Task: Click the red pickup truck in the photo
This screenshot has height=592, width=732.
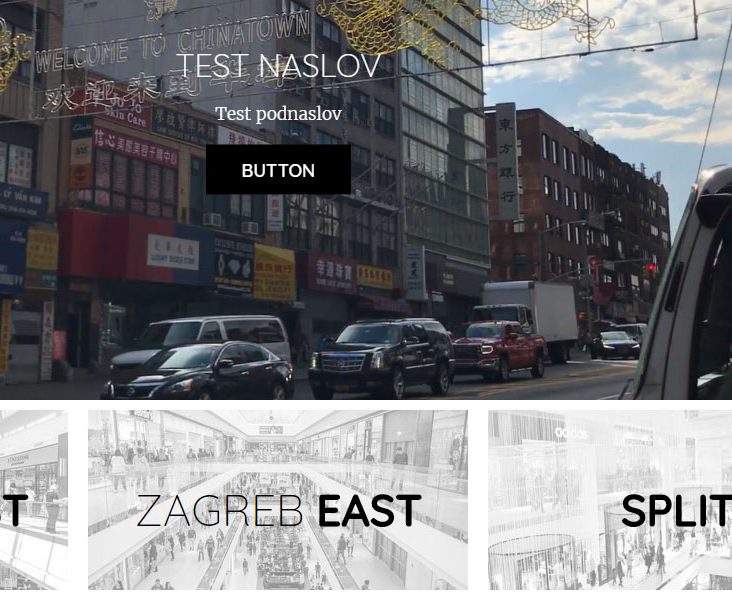Action: click(x=499, y=349)
